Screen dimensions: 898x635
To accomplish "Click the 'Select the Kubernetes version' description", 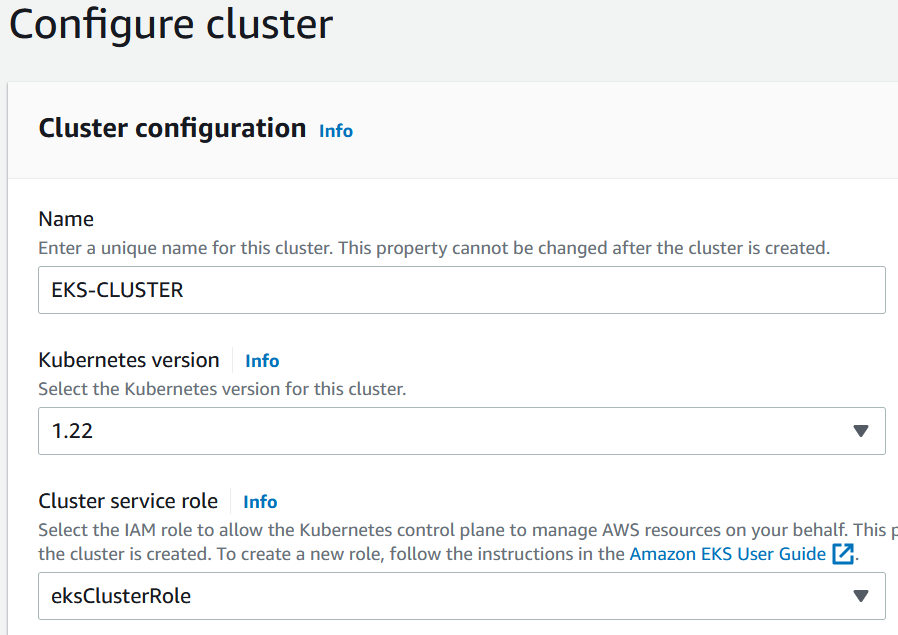I will point(222,389).
